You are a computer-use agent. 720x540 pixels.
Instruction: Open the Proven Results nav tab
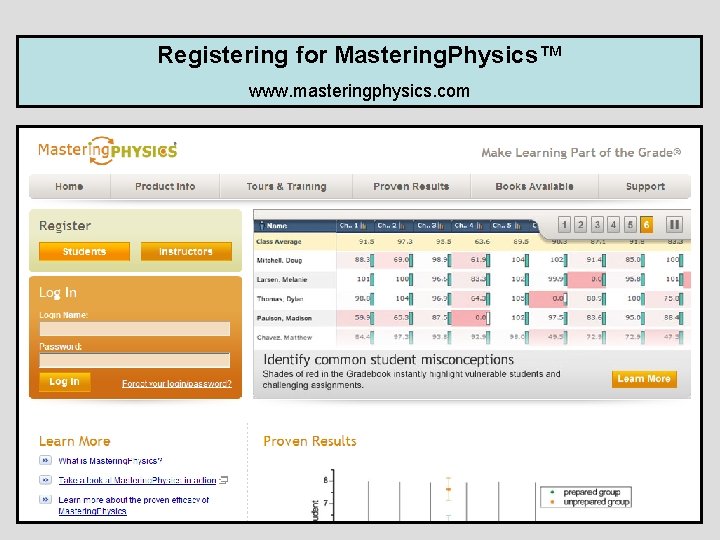[411, 186]
